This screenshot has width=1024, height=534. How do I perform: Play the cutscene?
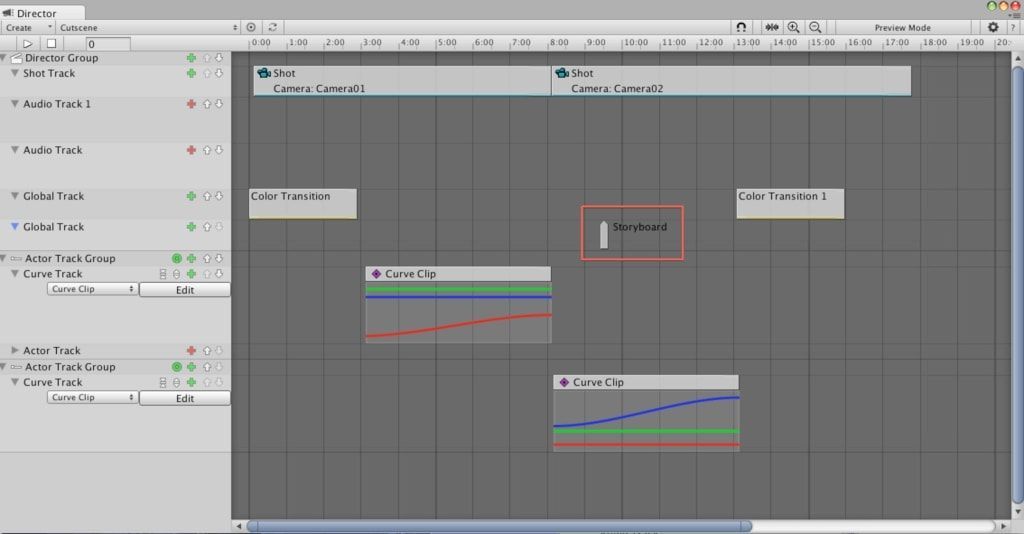(27, 44)
